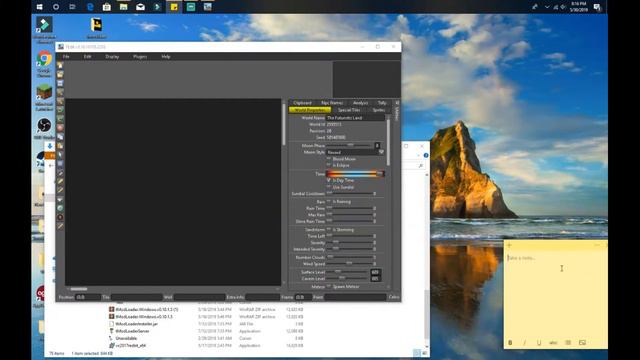Switch to the Analysis tab
640x360 pixels.
(x=360, y=103)
